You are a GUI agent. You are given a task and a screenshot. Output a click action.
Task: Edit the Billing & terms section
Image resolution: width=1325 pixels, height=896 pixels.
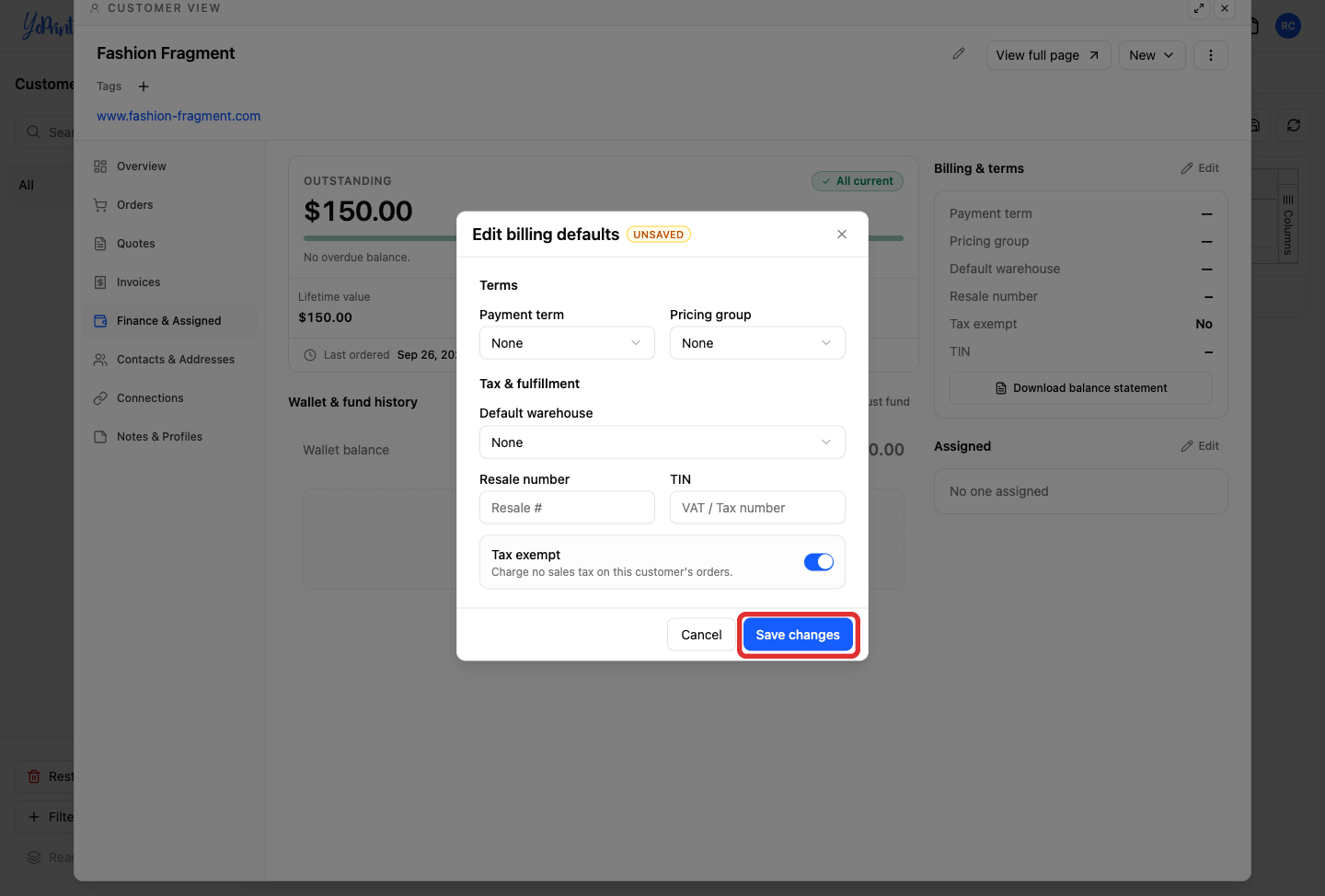[x=1200, y=168]
